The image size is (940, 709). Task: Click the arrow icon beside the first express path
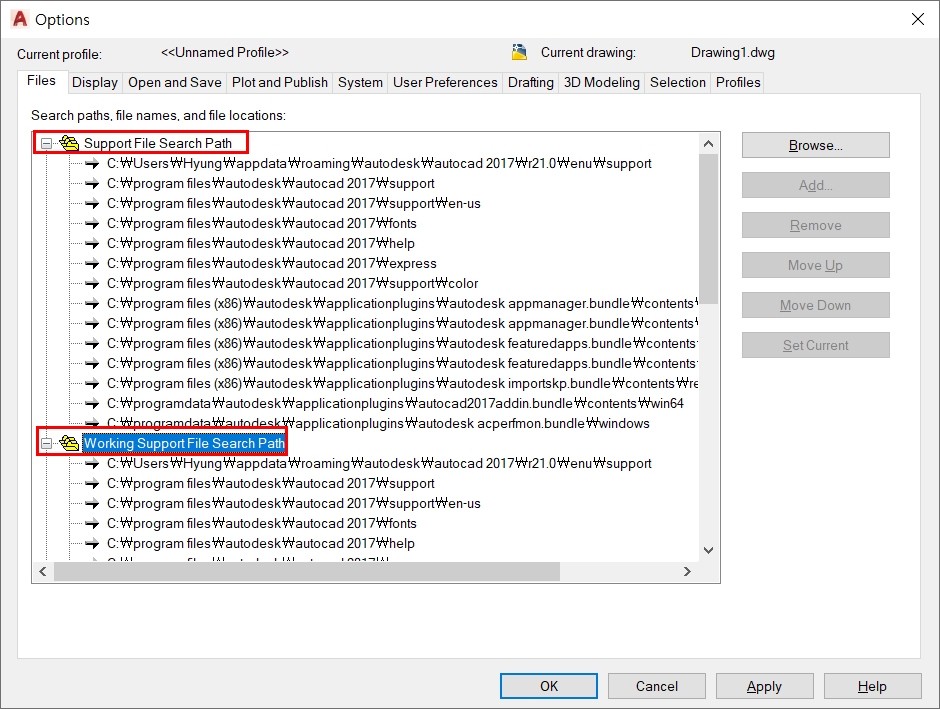tap(92, 264)
